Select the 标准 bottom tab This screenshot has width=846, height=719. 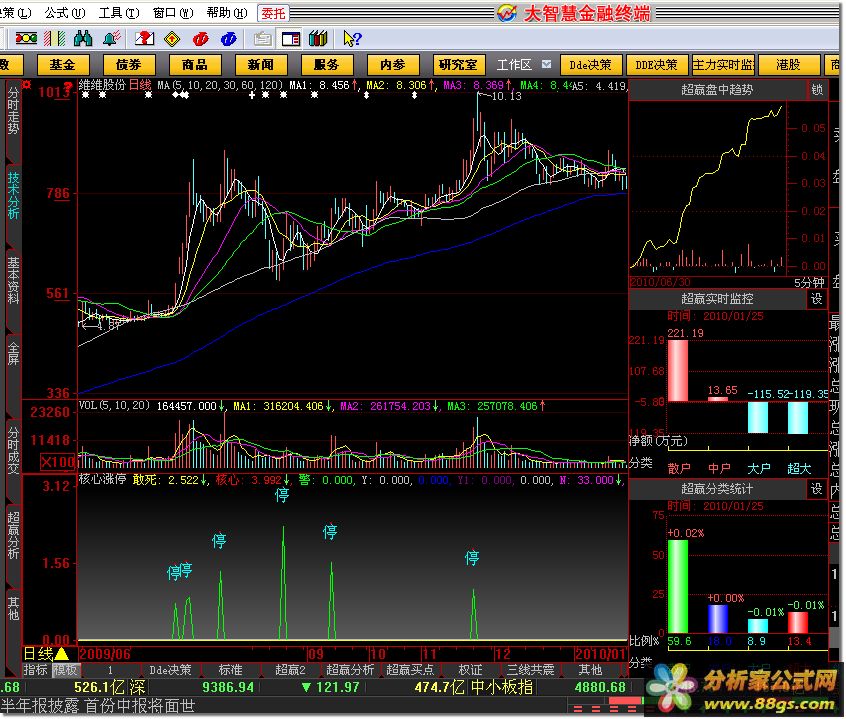click(x=230, y=670)
